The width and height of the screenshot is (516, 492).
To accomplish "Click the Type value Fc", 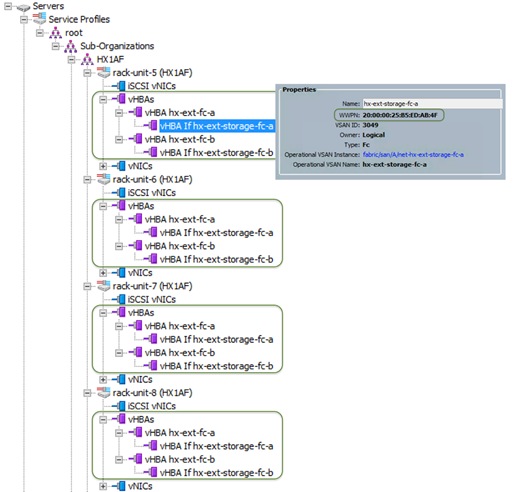I will pyautogui.click(x=366, y=145).
